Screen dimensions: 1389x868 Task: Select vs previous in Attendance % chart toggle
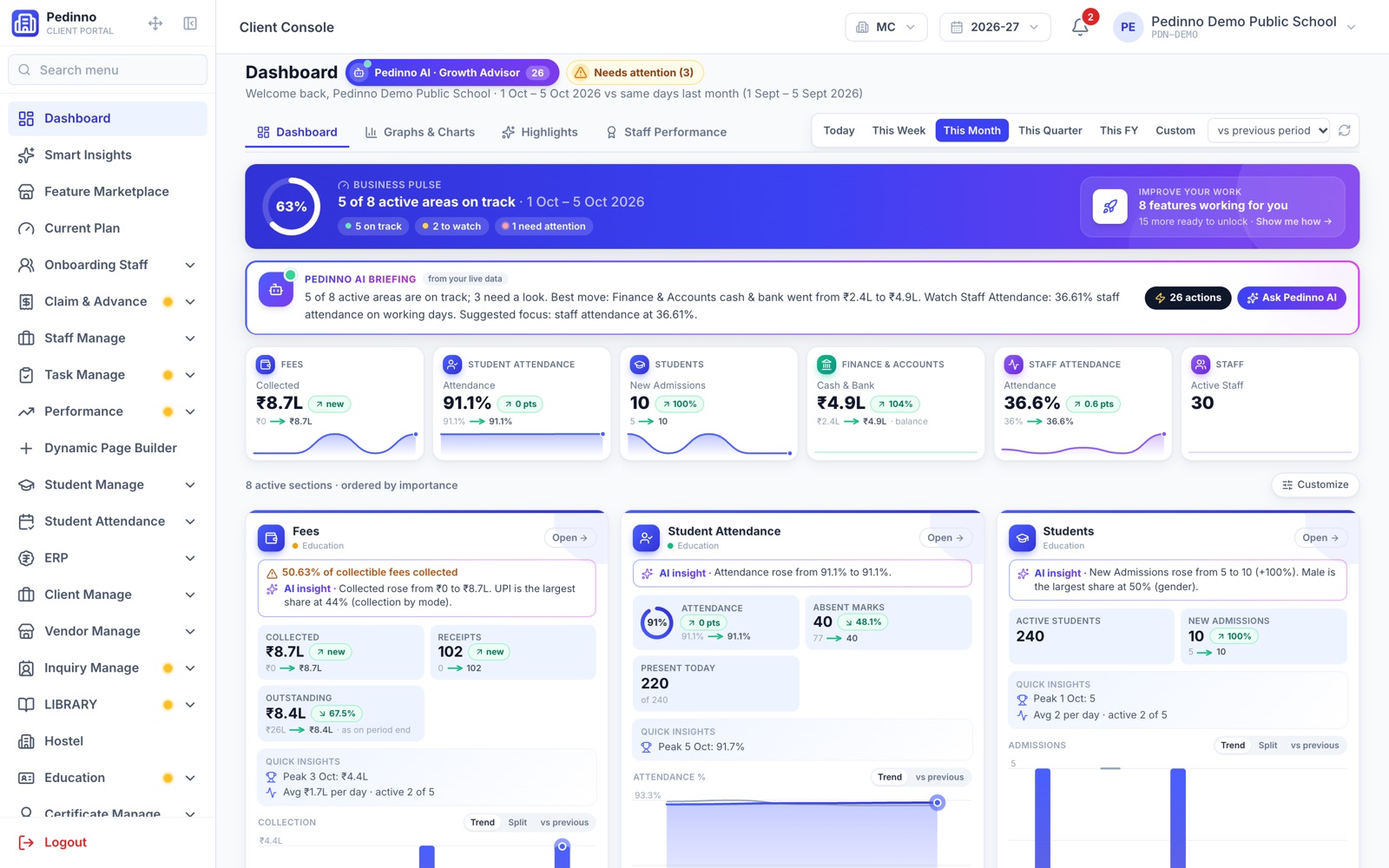pyautogui.click(x=939, y=777)
